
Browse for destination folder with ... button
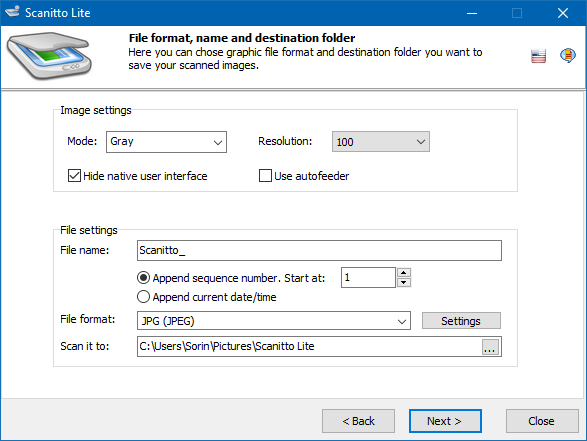coord(490,347)
